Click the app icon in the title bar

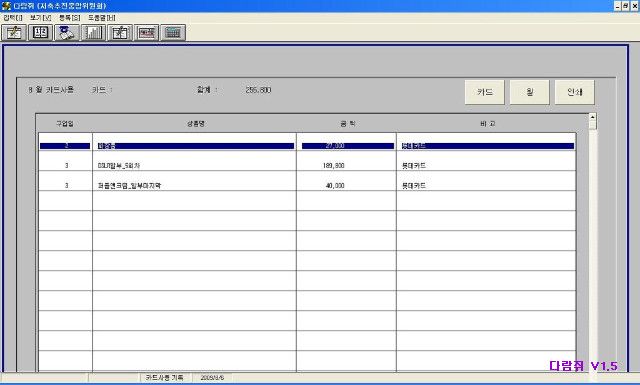point(6,6)
